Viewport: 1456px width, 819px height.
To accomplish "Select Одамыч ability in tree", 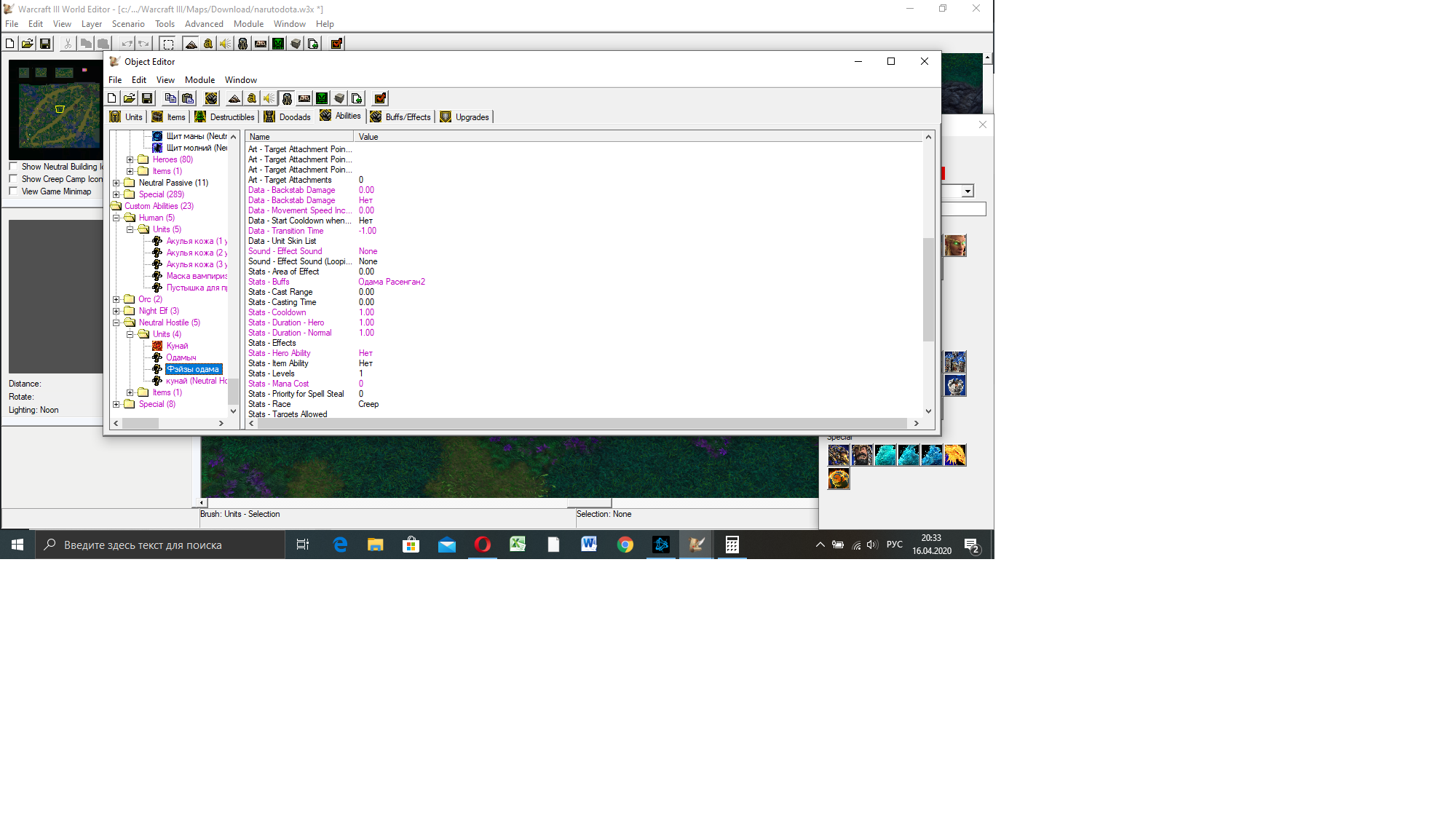I will (181, 357).
